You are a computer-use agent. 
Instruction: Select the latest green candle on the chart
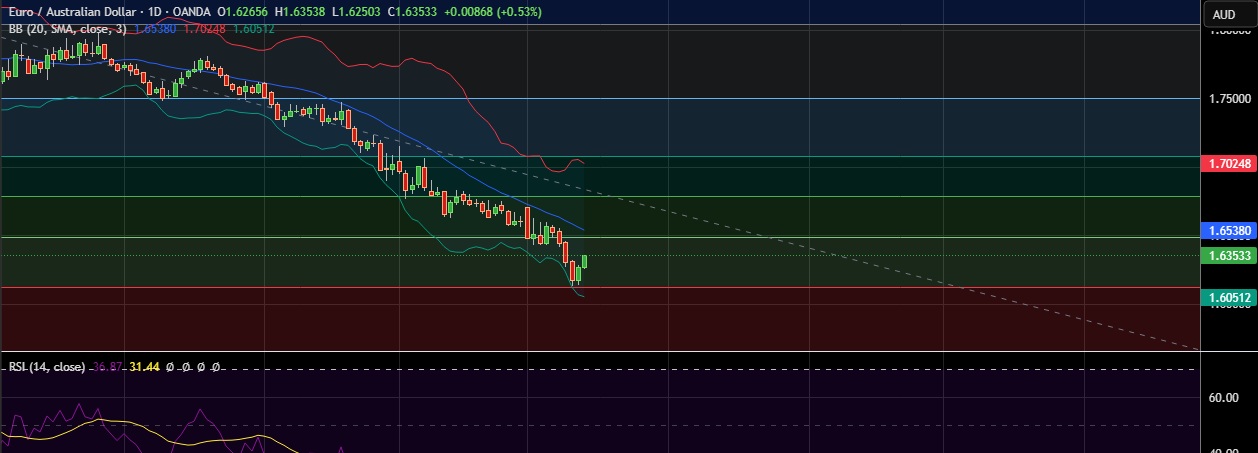(x=584, y=261)
